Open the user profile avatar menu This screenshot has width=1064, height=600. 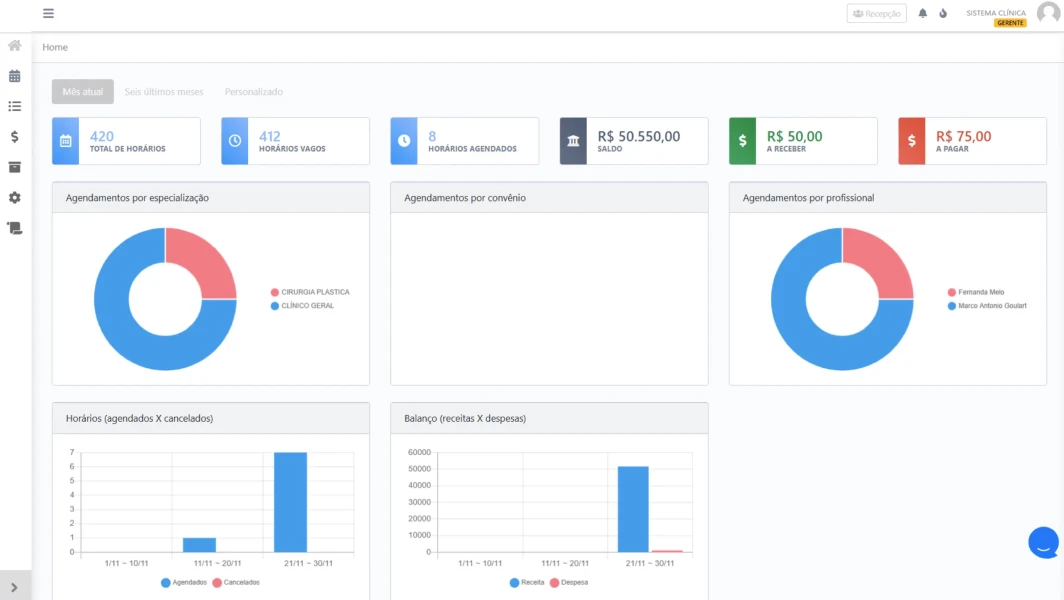[x=1048, y=14]
